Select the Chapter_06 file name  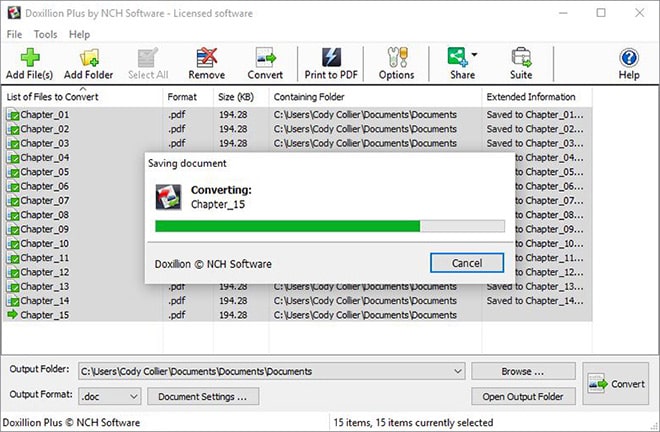pos(45,187)
